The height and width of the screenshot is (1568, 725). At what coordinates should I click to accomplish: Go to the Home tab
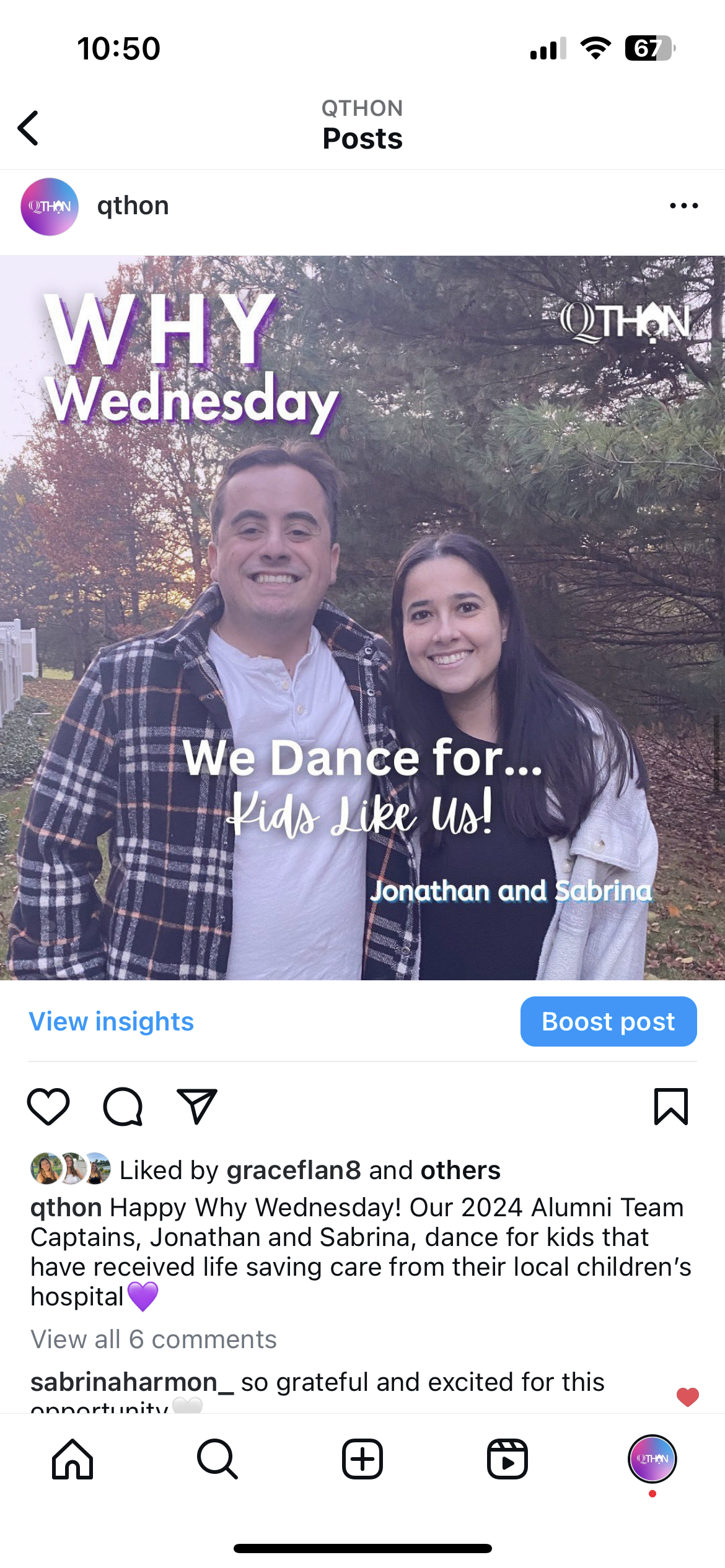point(72,1459)
